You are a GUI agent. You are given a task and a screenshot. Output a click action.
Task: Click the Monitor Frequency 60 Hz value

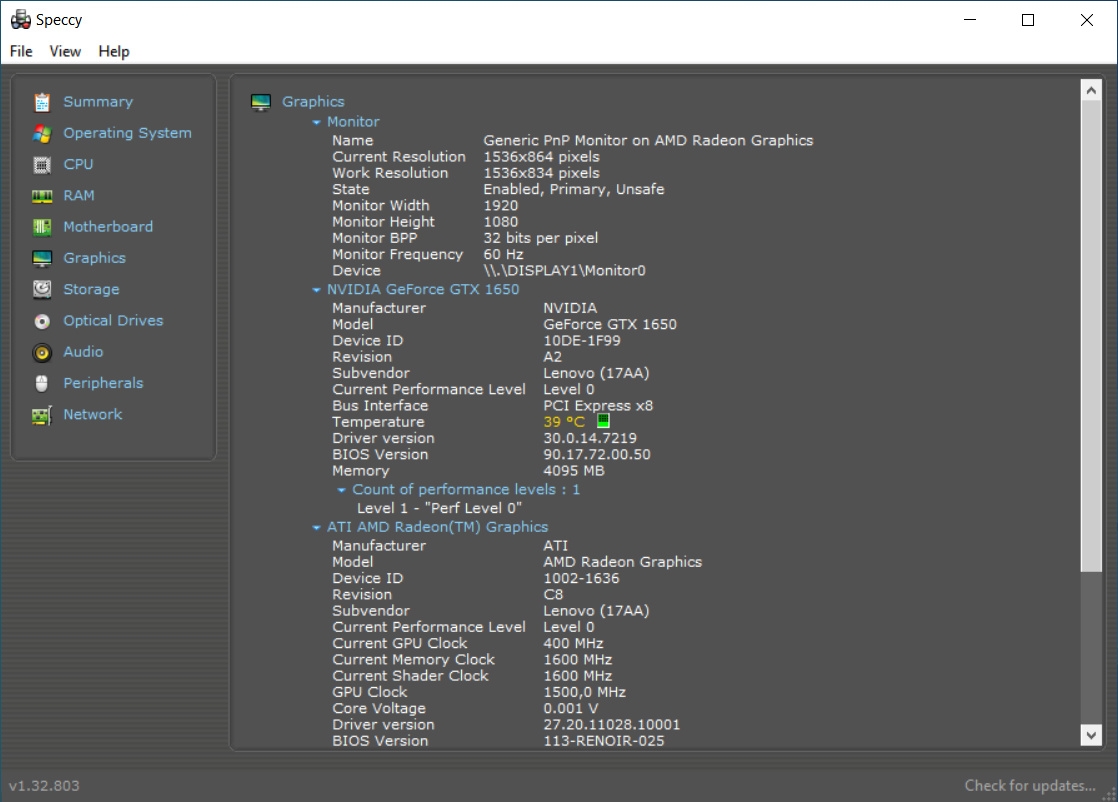click(503, 255)
